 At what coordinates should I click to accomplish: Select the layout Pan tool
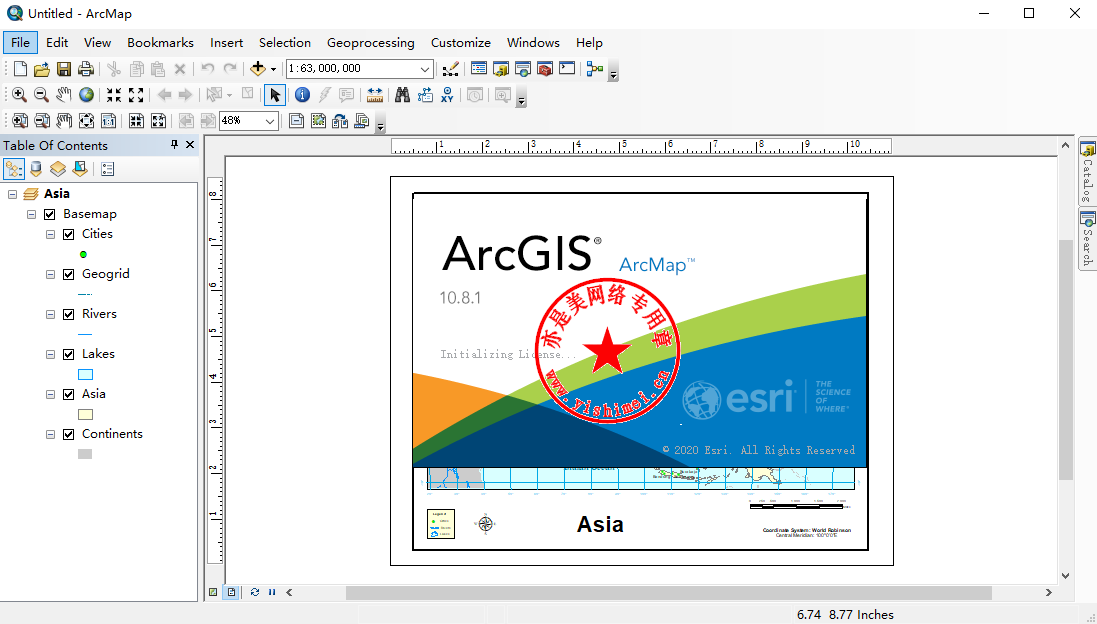tap(64, 121)
